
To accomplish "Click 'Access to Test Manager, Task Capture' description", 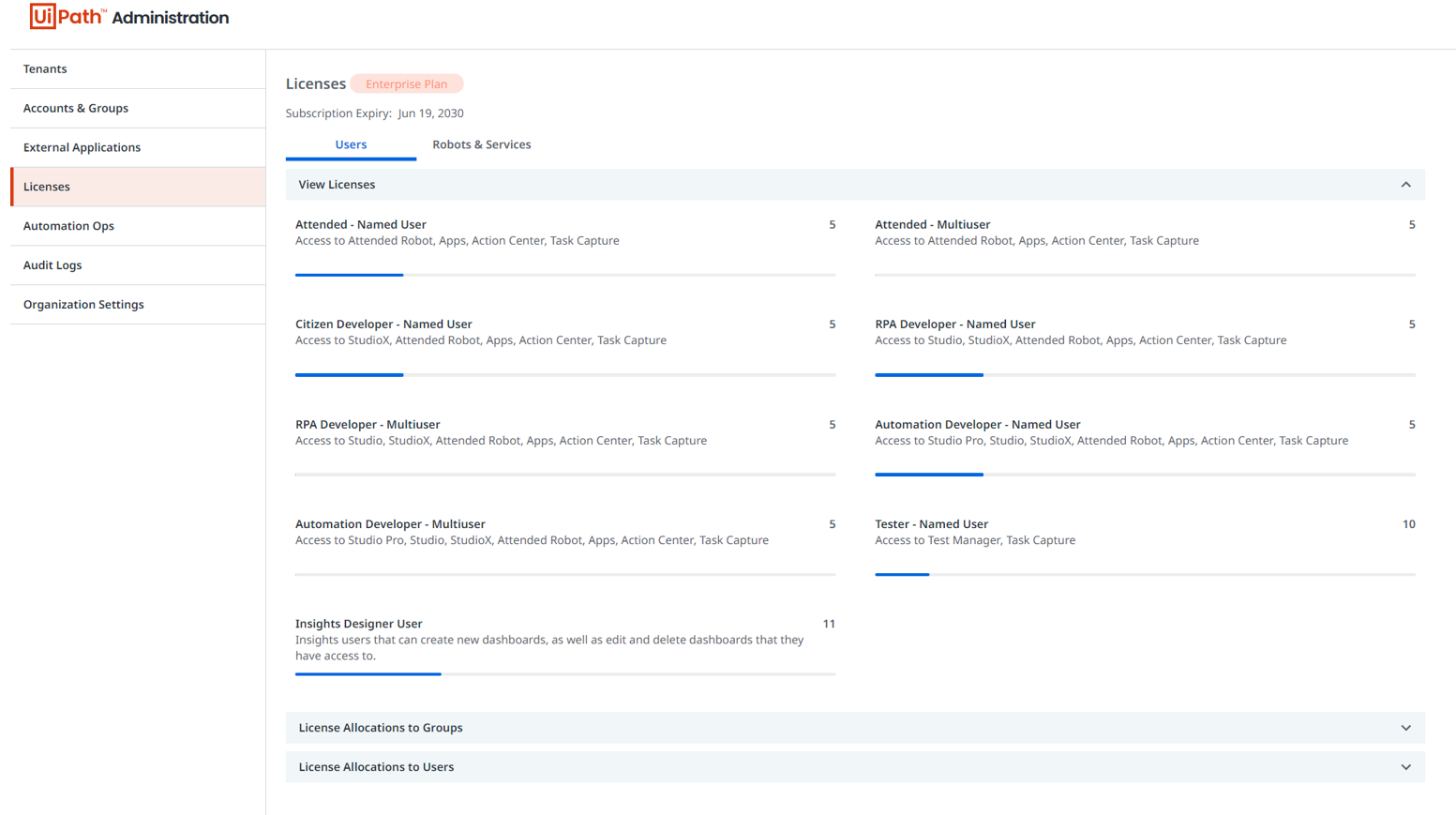I will pos(975,540).
